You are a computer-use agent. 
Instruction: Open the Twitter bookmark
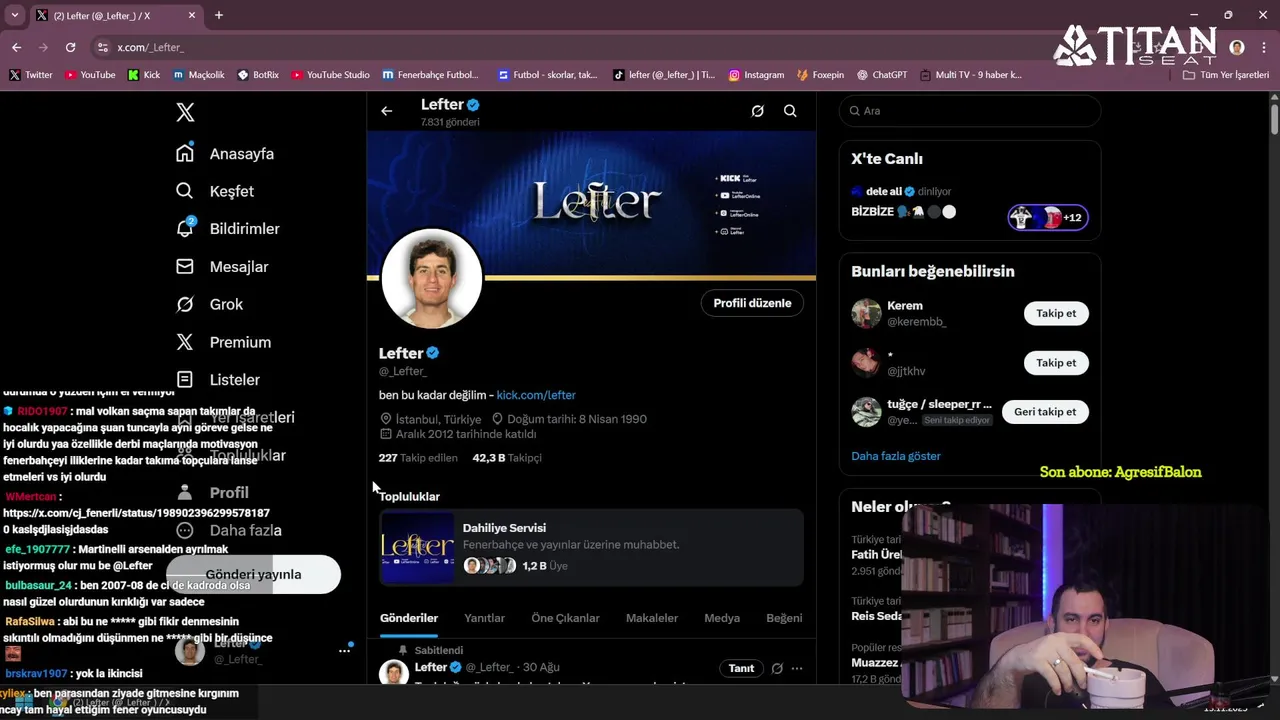pyautogui.click(x=31, y=75)
